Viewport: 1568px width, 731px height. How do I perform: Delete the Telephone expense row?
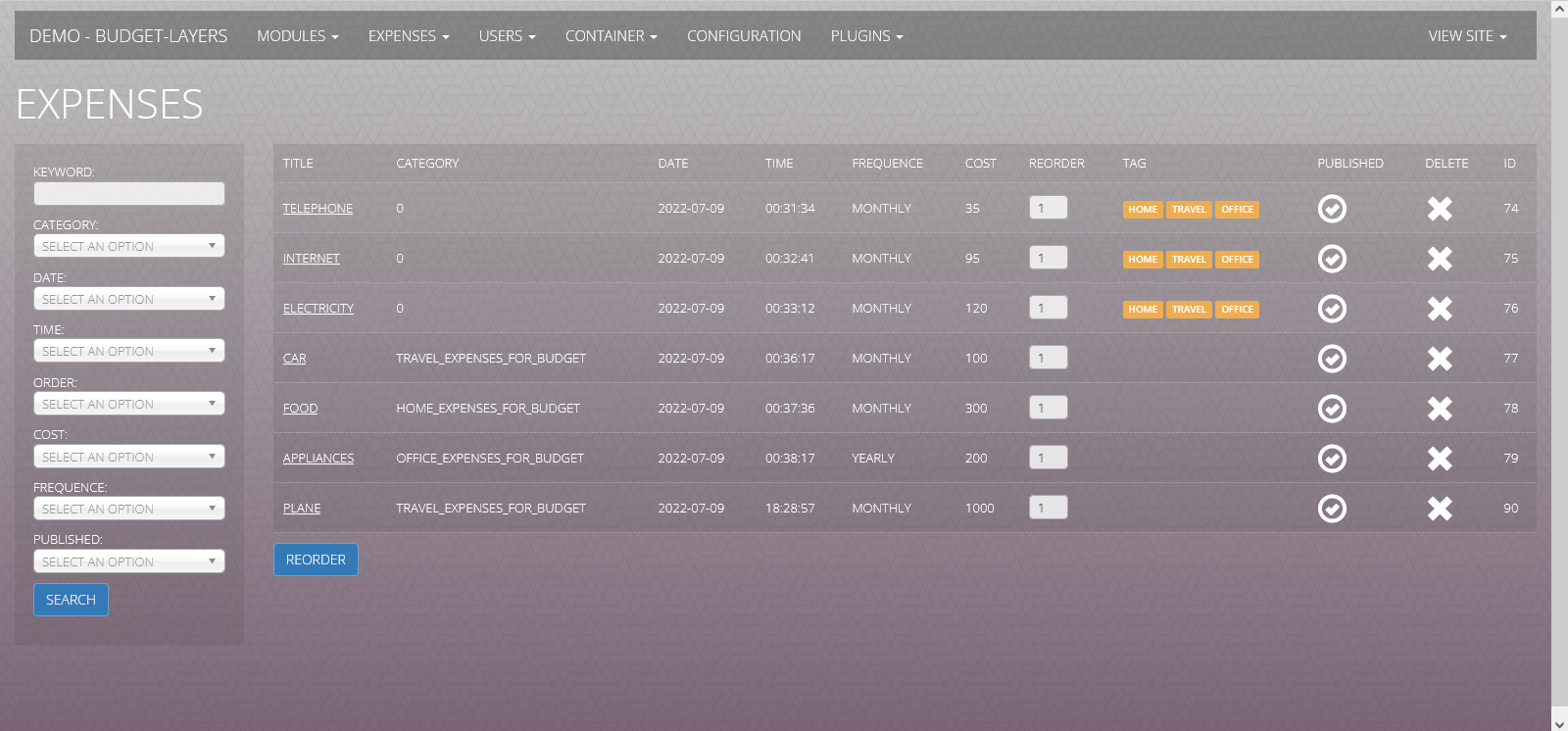click(x=1439, y=209)
